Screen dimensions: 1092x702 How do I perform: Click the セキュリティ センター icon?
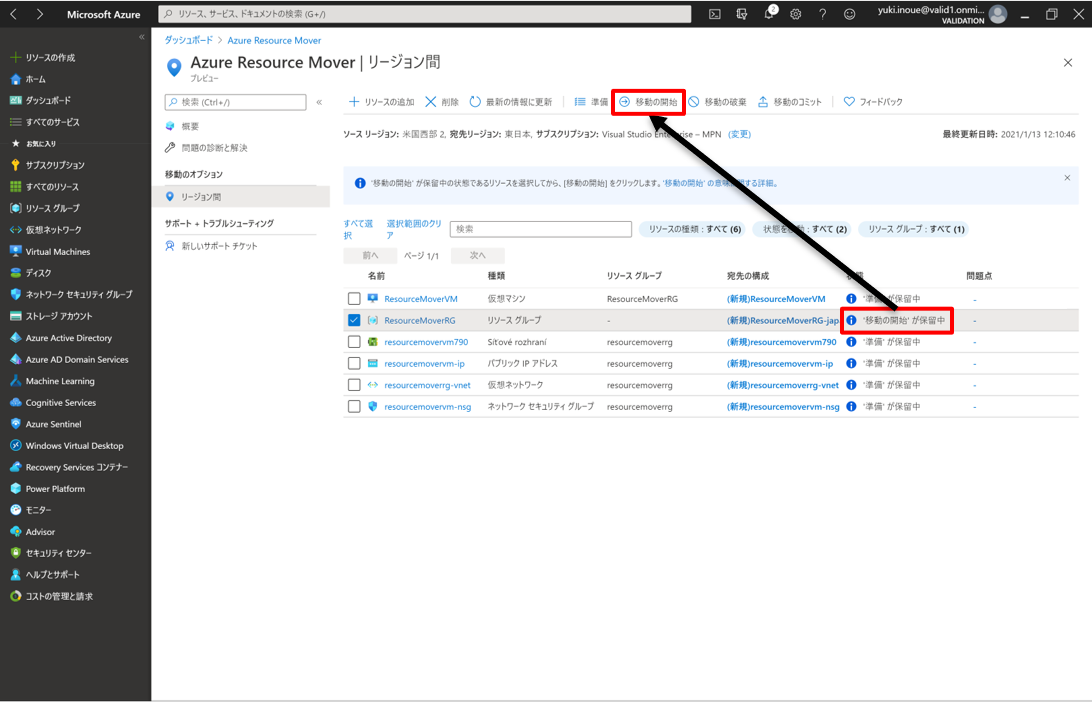(x=15, y=553)
